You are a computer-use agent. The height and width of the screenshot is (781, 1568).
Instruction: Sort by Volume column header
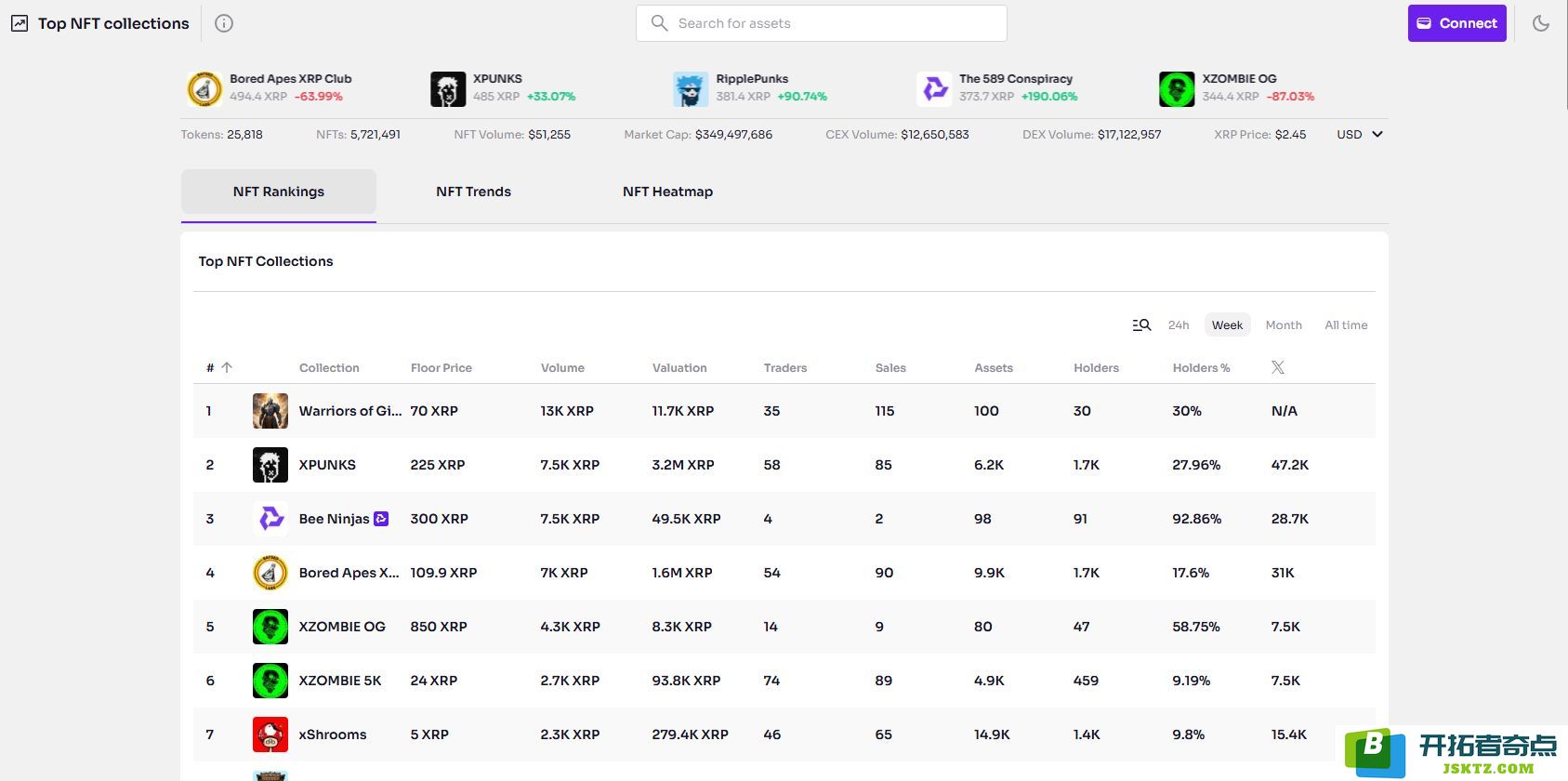coord(562,368)
